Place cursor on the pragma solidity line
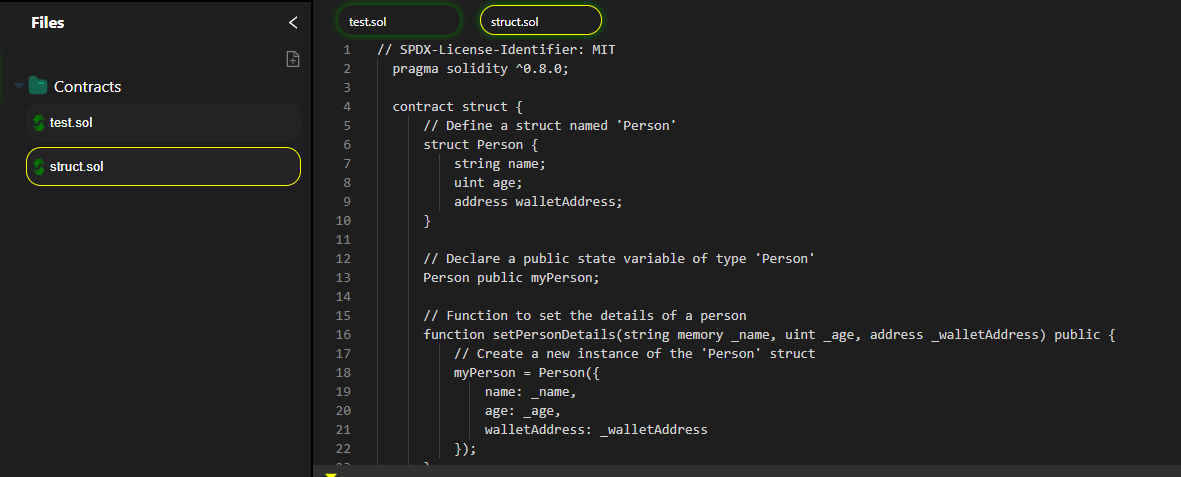1181x477 pixels. pyautogui.click(x=480, y=68)
